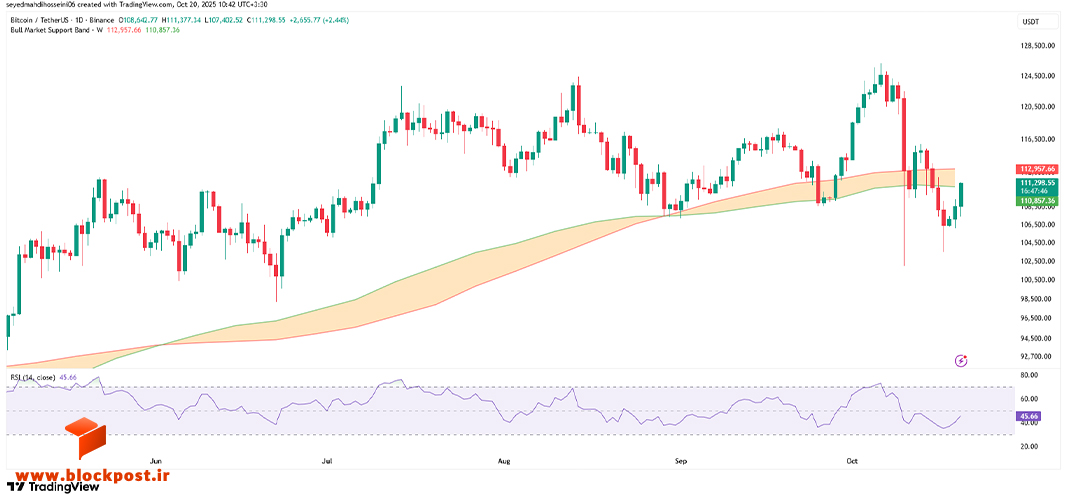
Task: Click the purple 45.66 RSI axis tag
Action: pyautogui.click(x=1028, y=415)
